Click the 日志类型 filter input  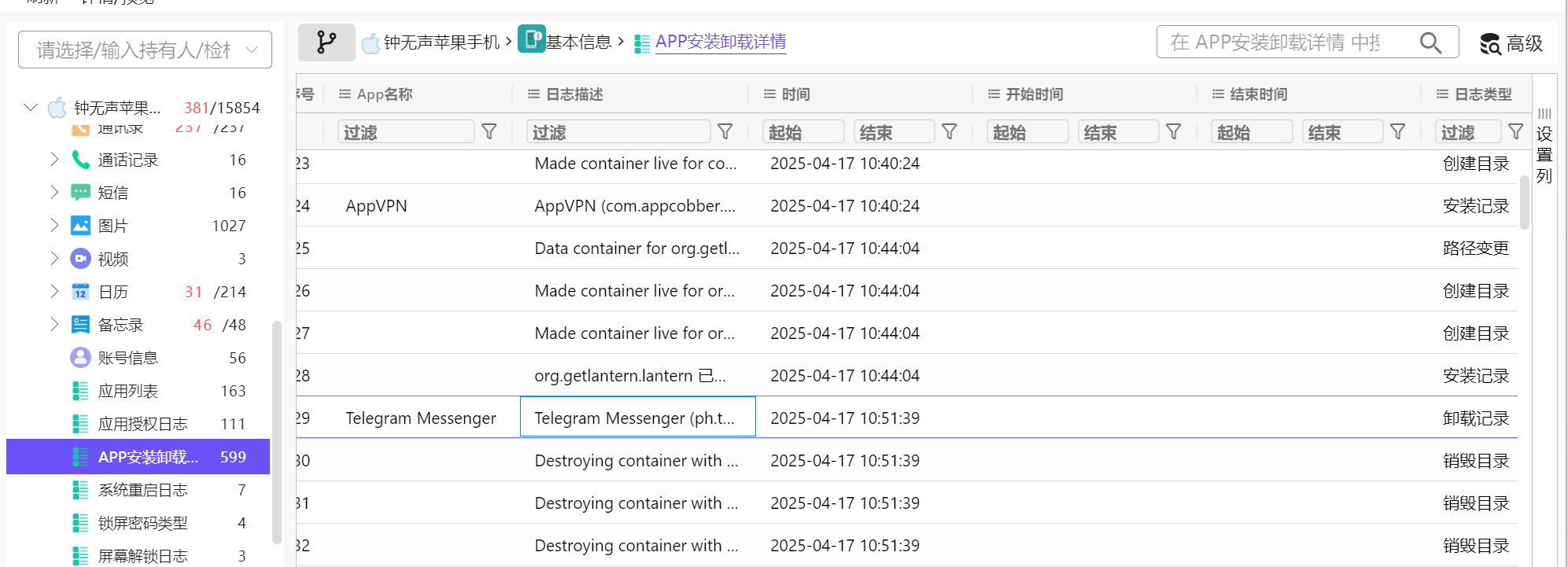tap(1467, 132)
